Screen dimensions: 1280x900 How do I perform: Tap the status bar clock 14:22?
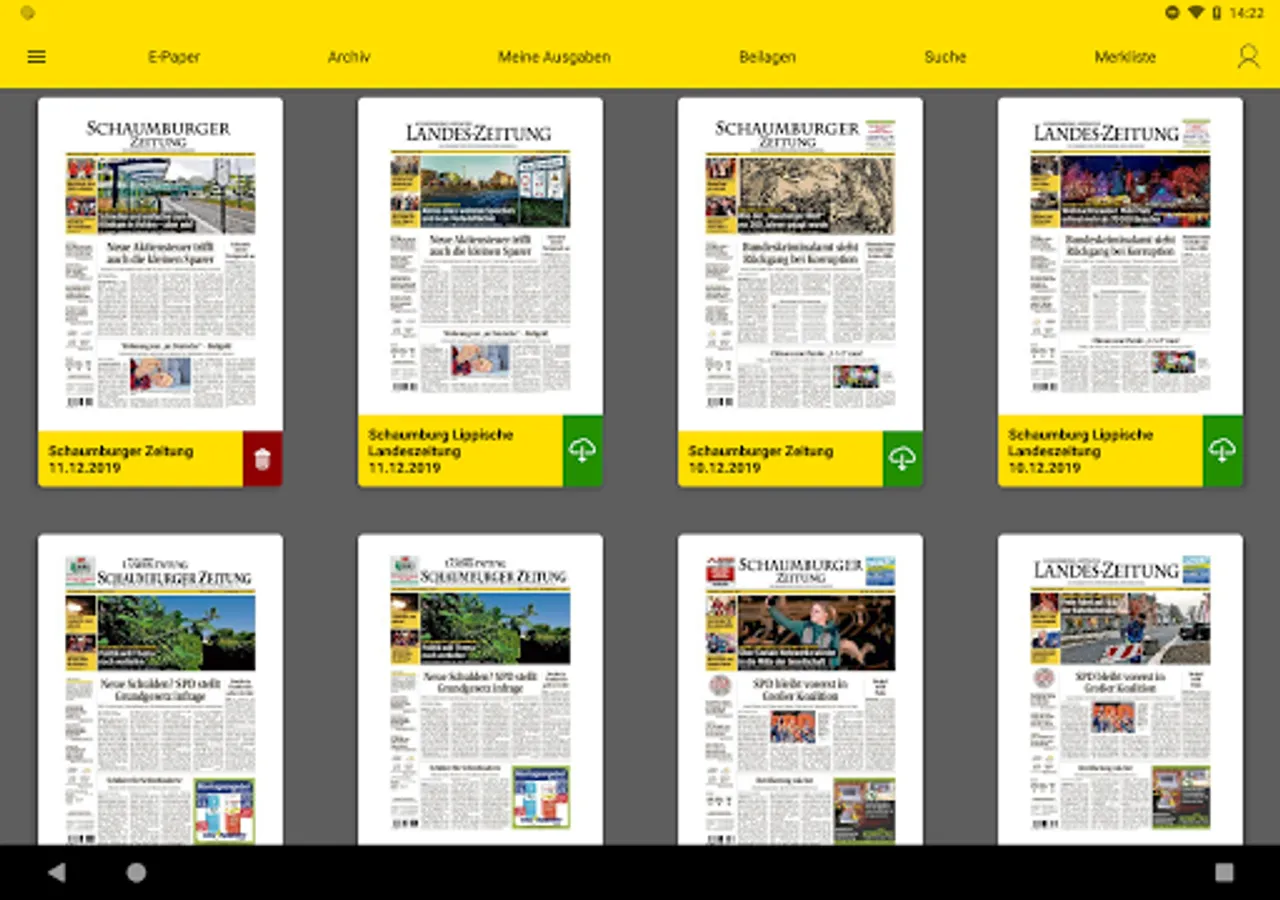[1246, 13]
